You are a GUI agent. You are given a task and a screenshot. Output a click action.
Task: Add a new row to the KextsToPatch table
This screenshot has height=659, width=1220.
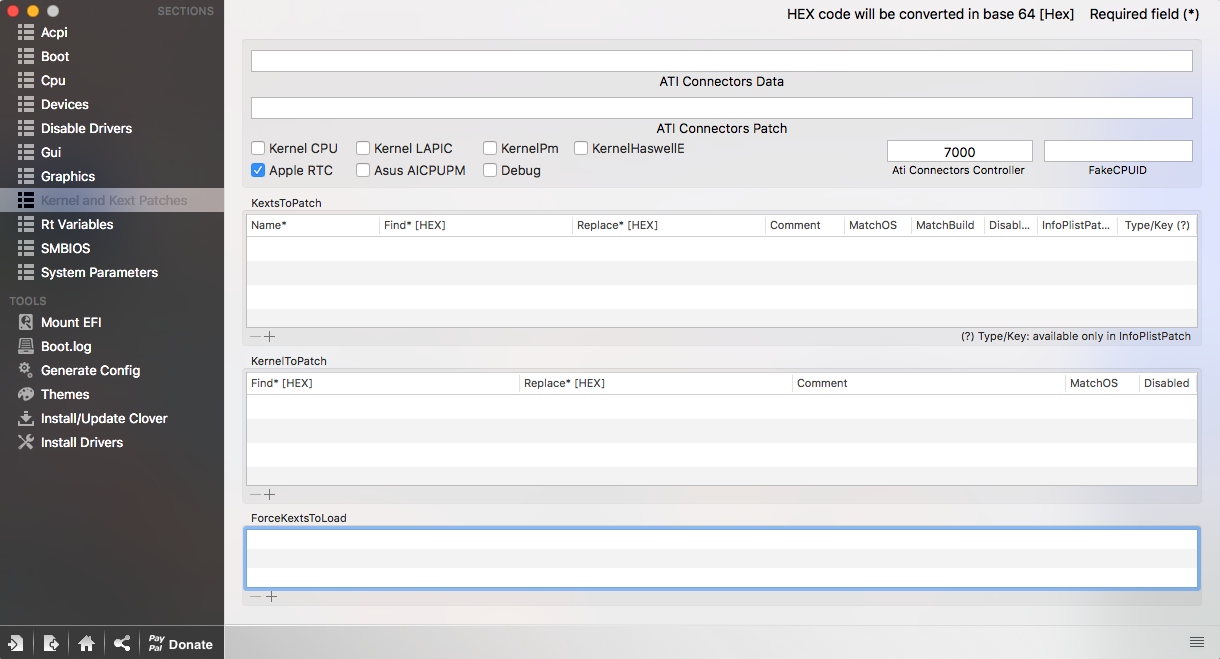(x=270, y=337)
